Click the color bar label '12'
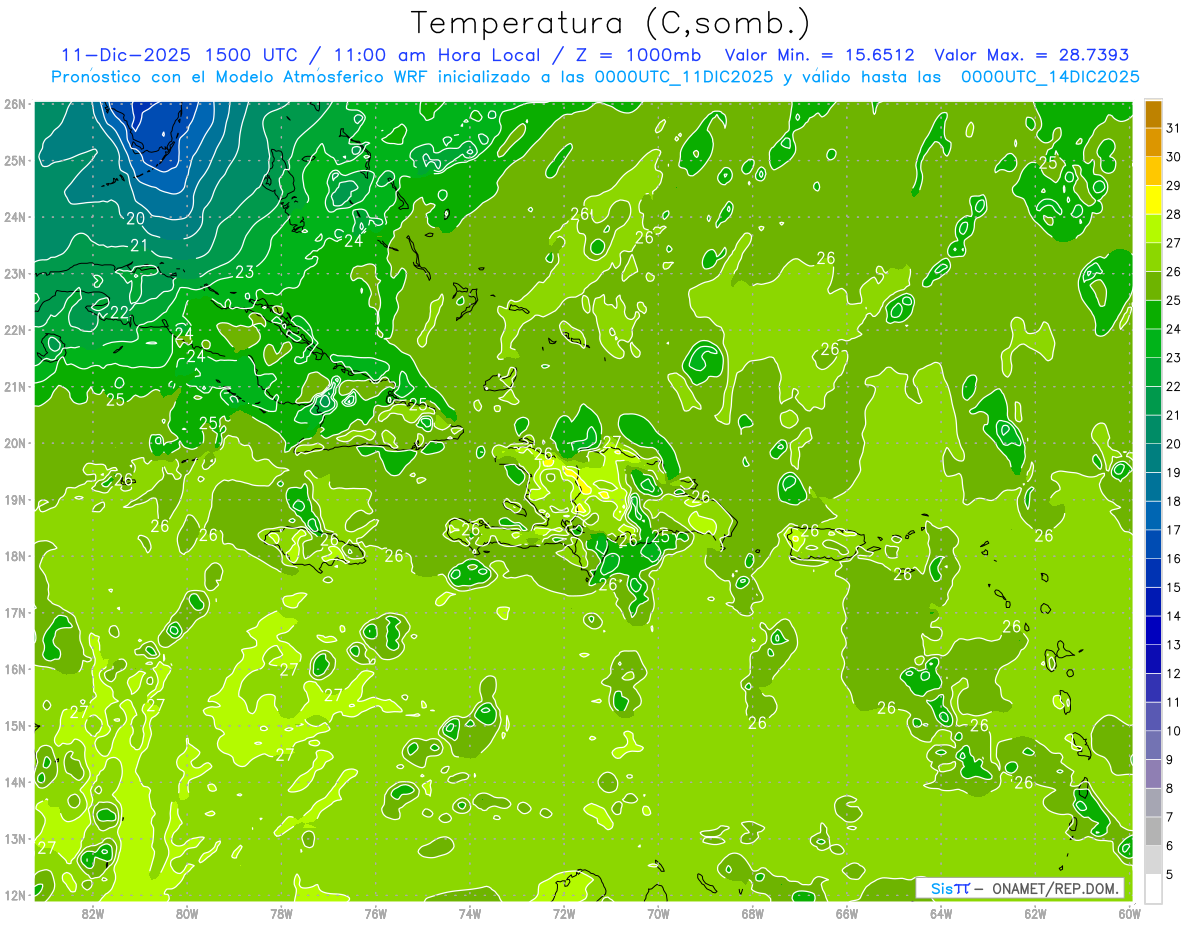The width and height of the screenshot is (1200, 927). pos(1174,673)
